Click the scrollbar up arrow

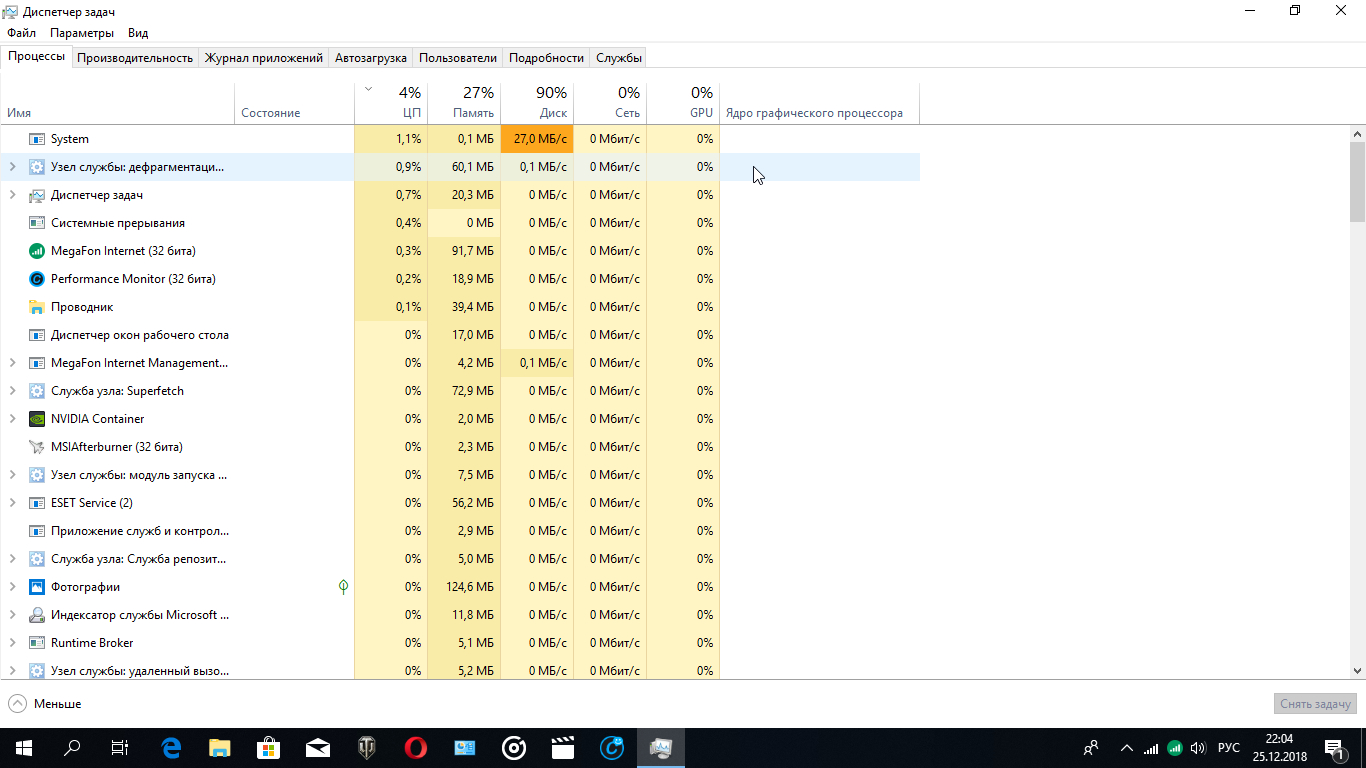pyautogui.click(x=1357, y=133)
